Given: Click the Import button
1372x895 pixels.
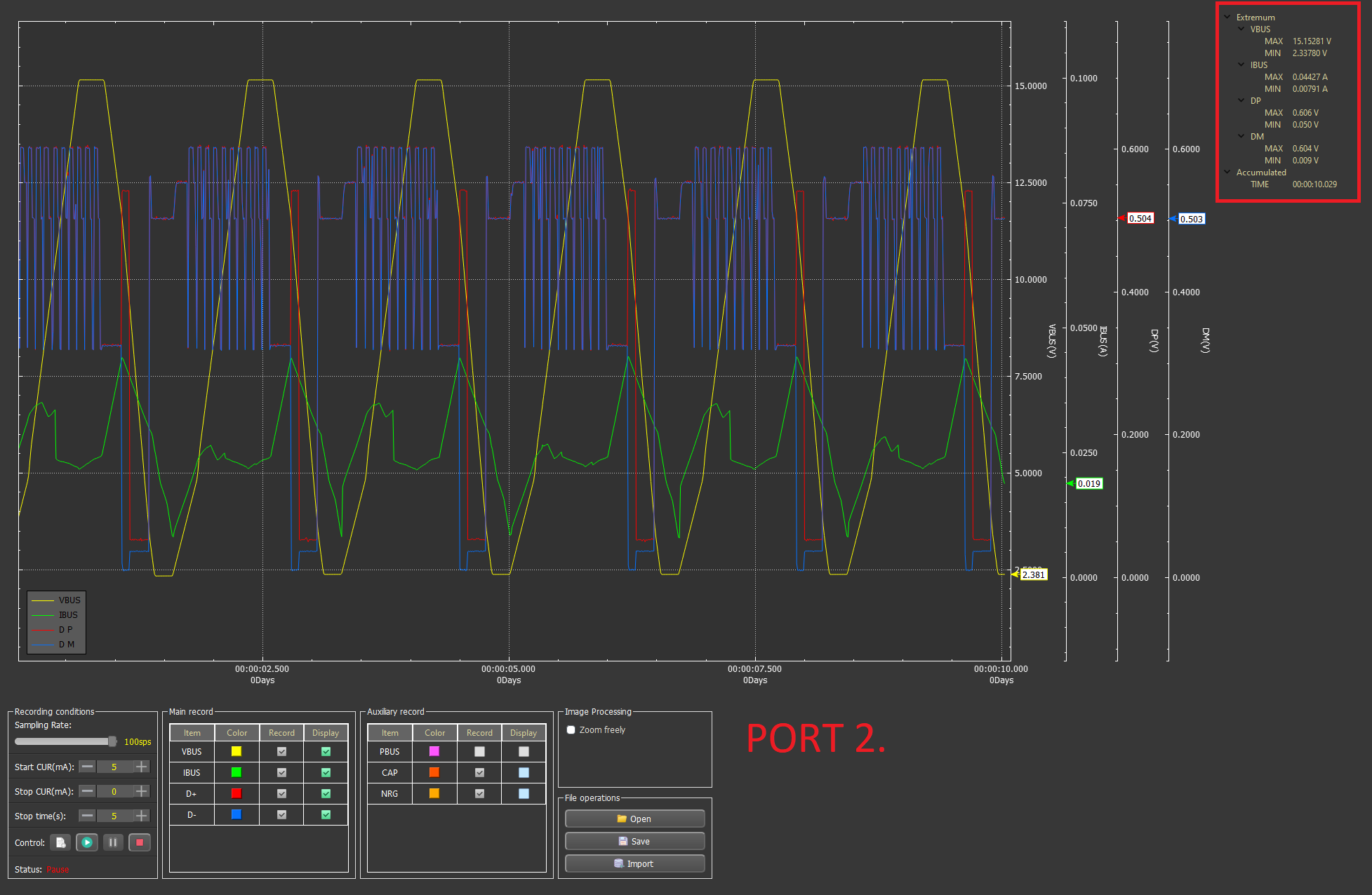Looking at the screenshot, I should point(634,863).
